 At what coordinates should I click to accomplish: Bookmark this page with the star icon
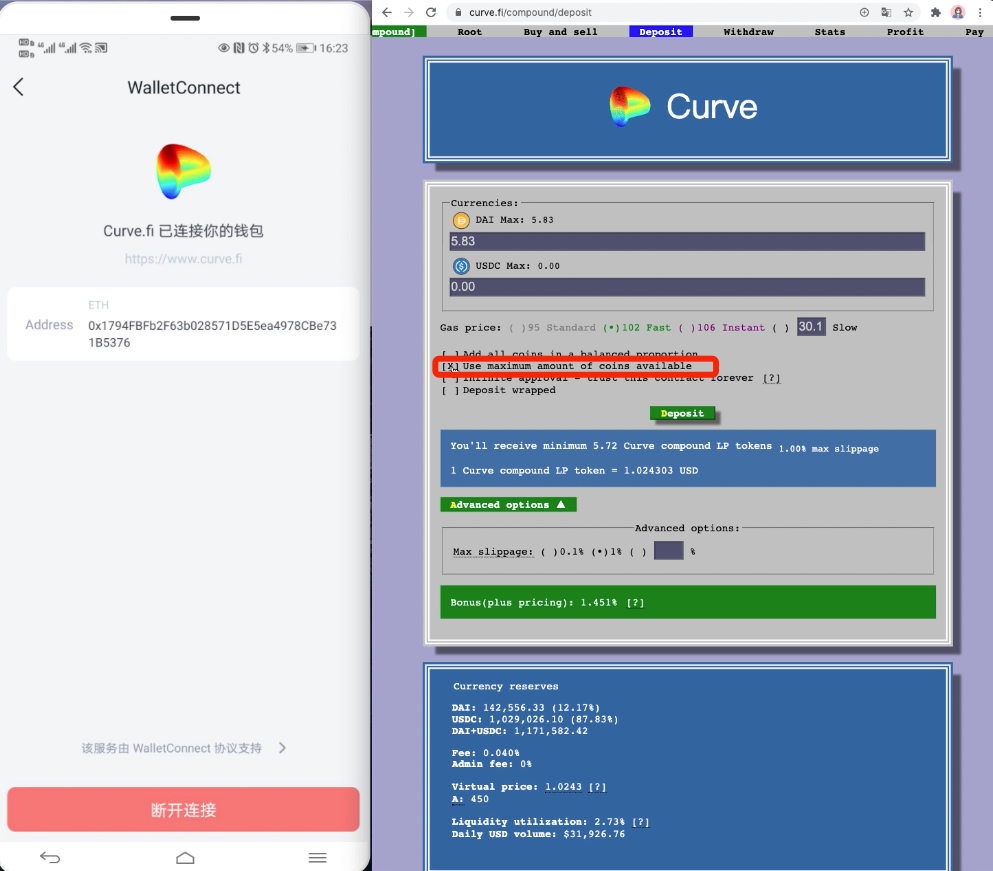coord(909,12)
